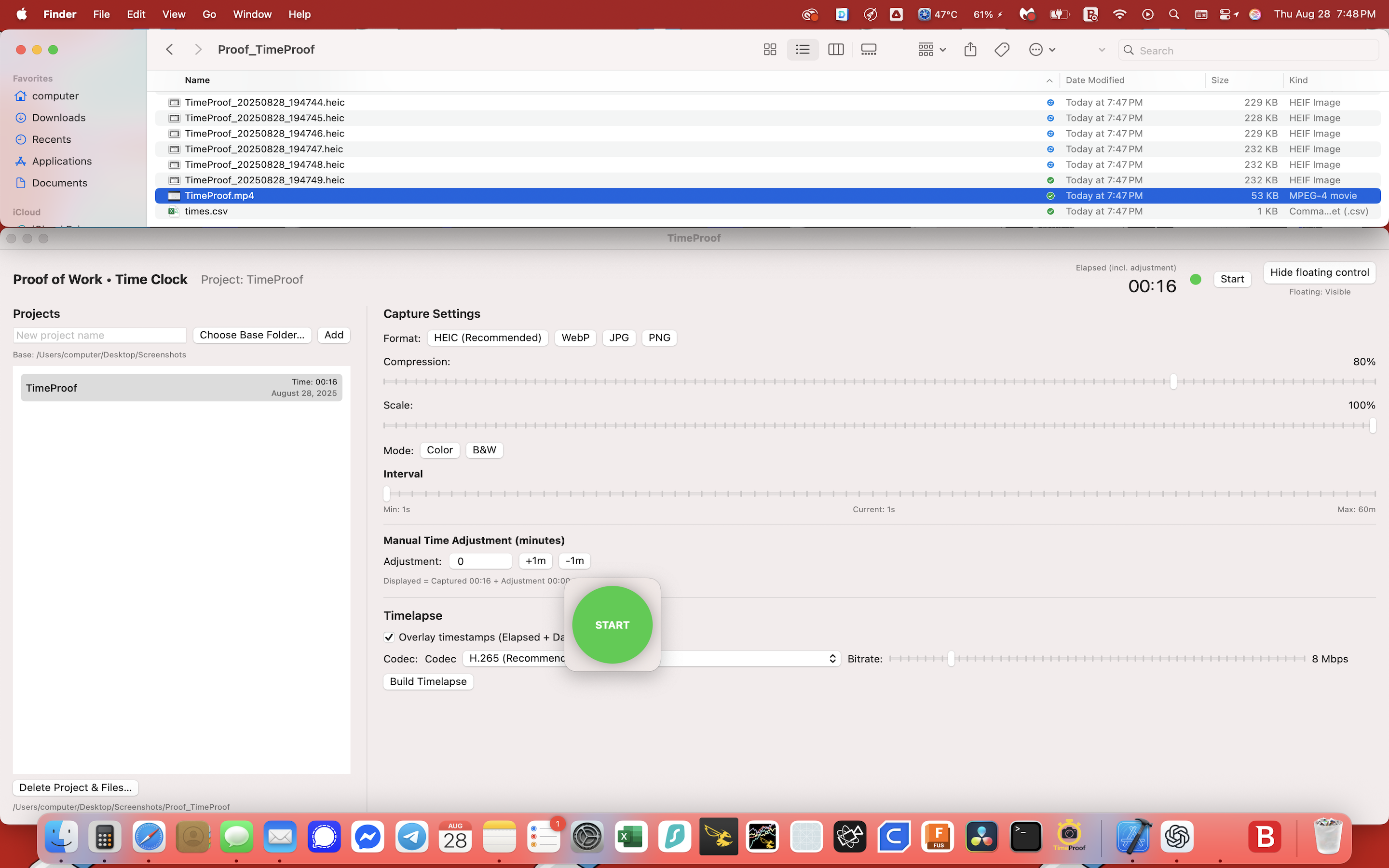
Task: Switch Finder to icon view
Action: click(x=770, y=50)
